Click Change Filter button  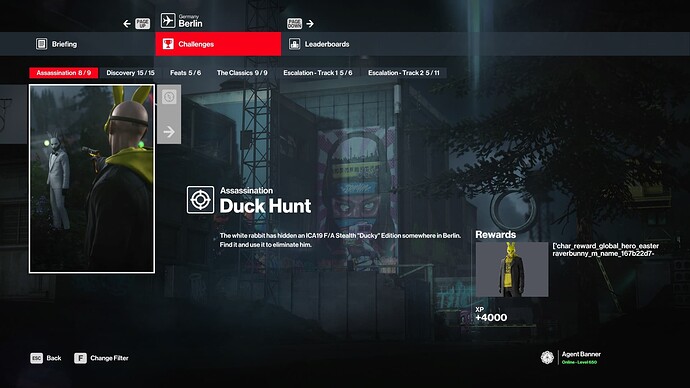click(109, 358)
